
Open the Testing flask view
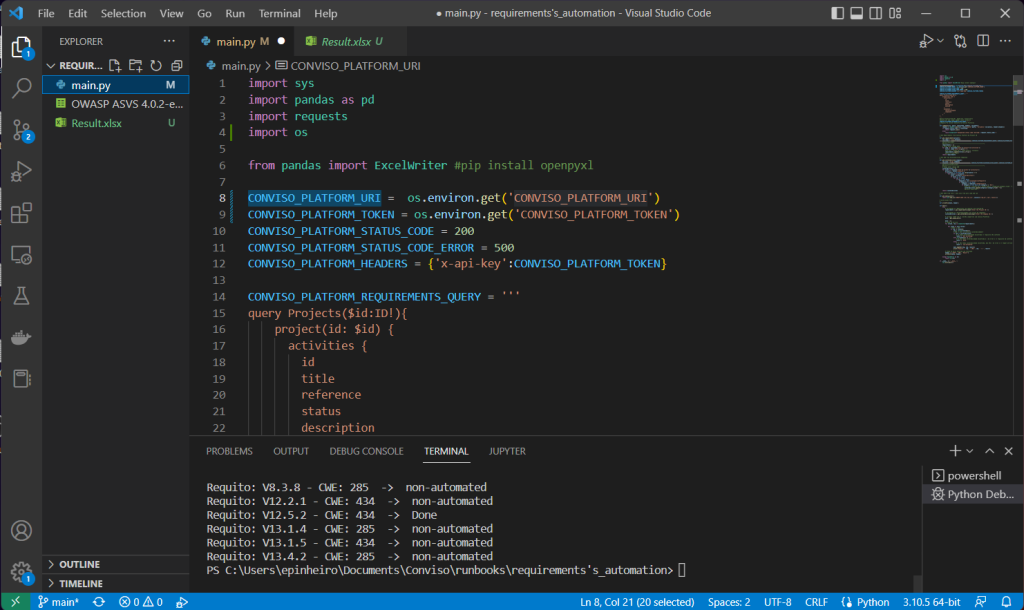click(21, 296)
